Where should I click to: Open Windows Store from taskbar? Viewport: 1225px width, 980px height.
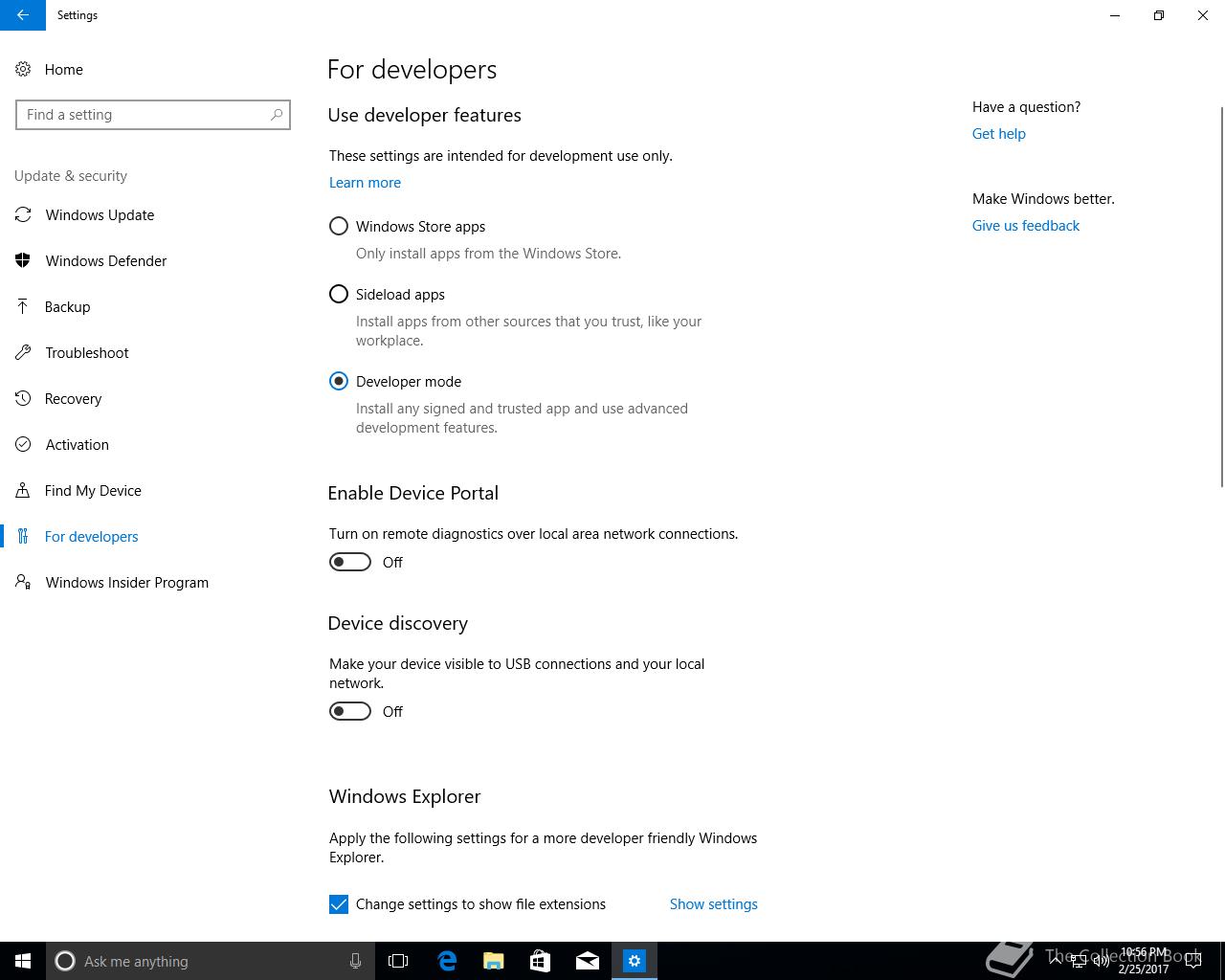click(x=540, y=961)
